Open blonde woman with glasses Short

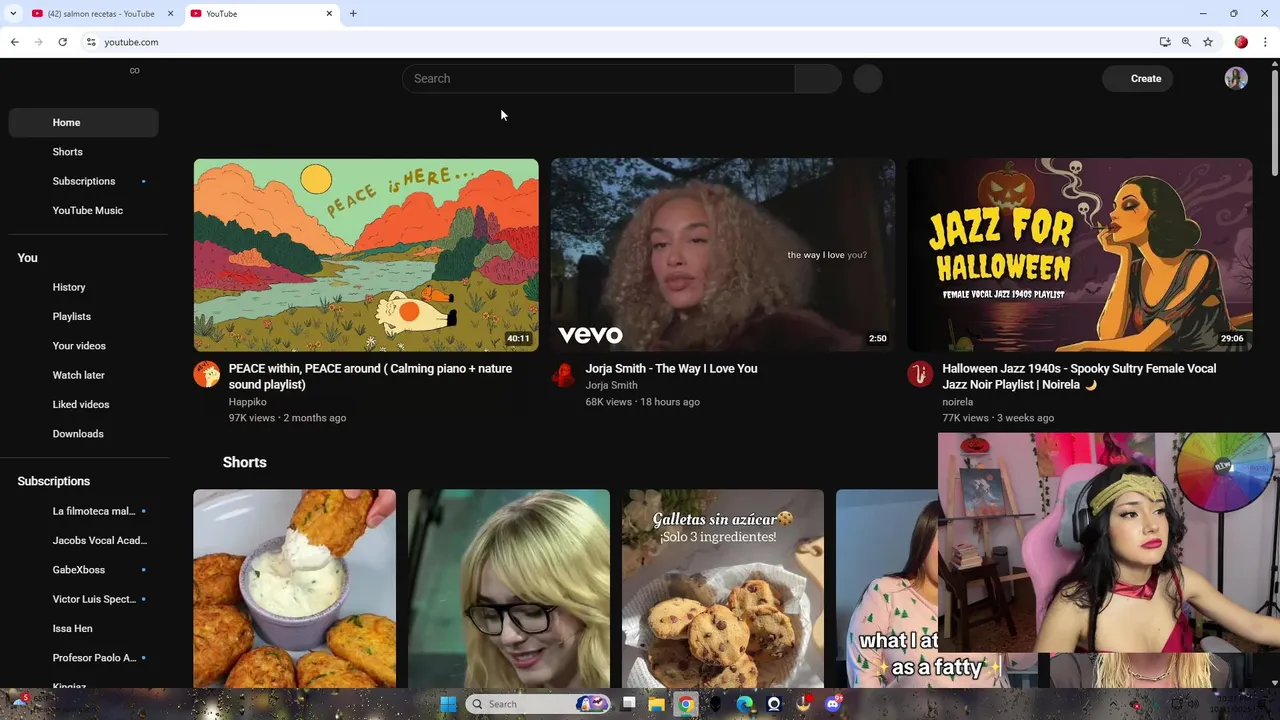[509, 588]
